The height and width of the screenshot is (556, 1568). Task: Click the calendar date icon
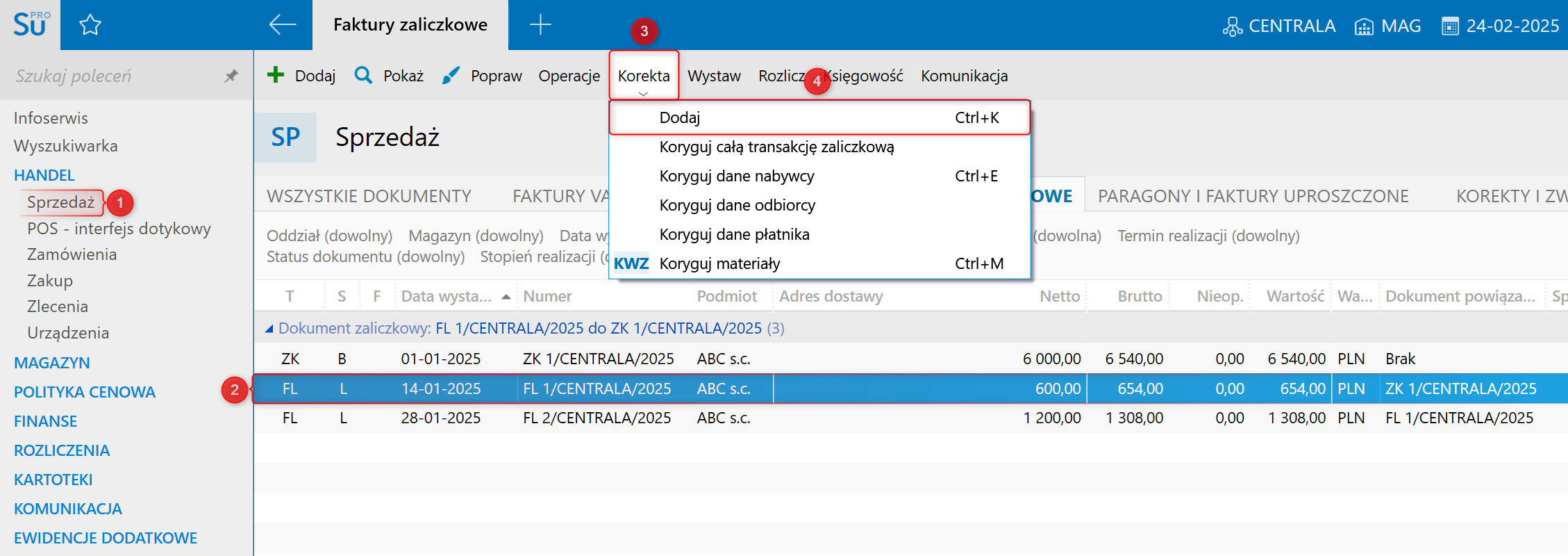coord(1450,26)
